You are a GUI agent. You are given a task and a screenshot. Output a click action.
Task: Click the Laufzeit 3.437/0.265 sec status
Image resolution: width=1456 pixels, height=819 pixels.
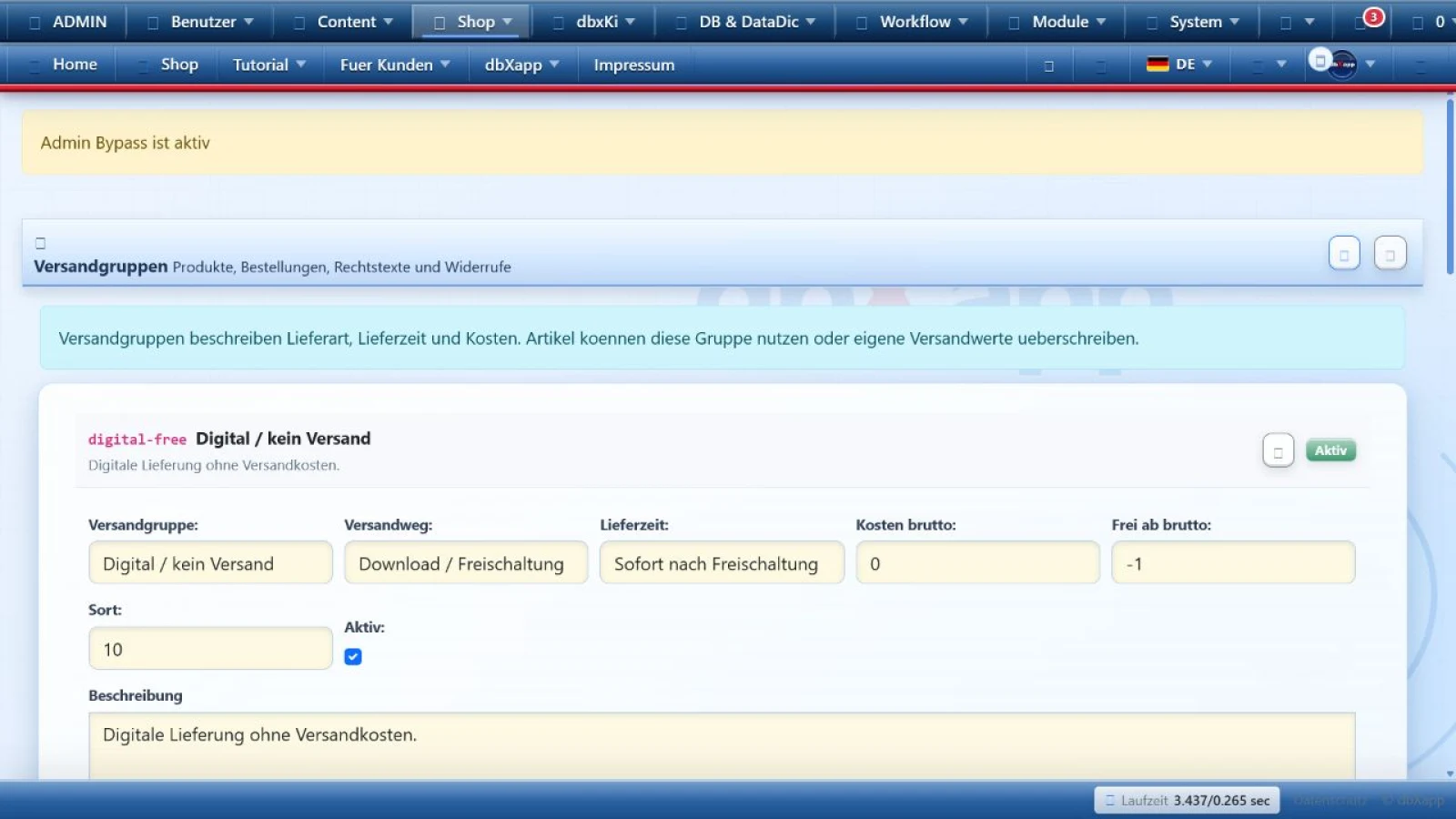[1187, 801]
